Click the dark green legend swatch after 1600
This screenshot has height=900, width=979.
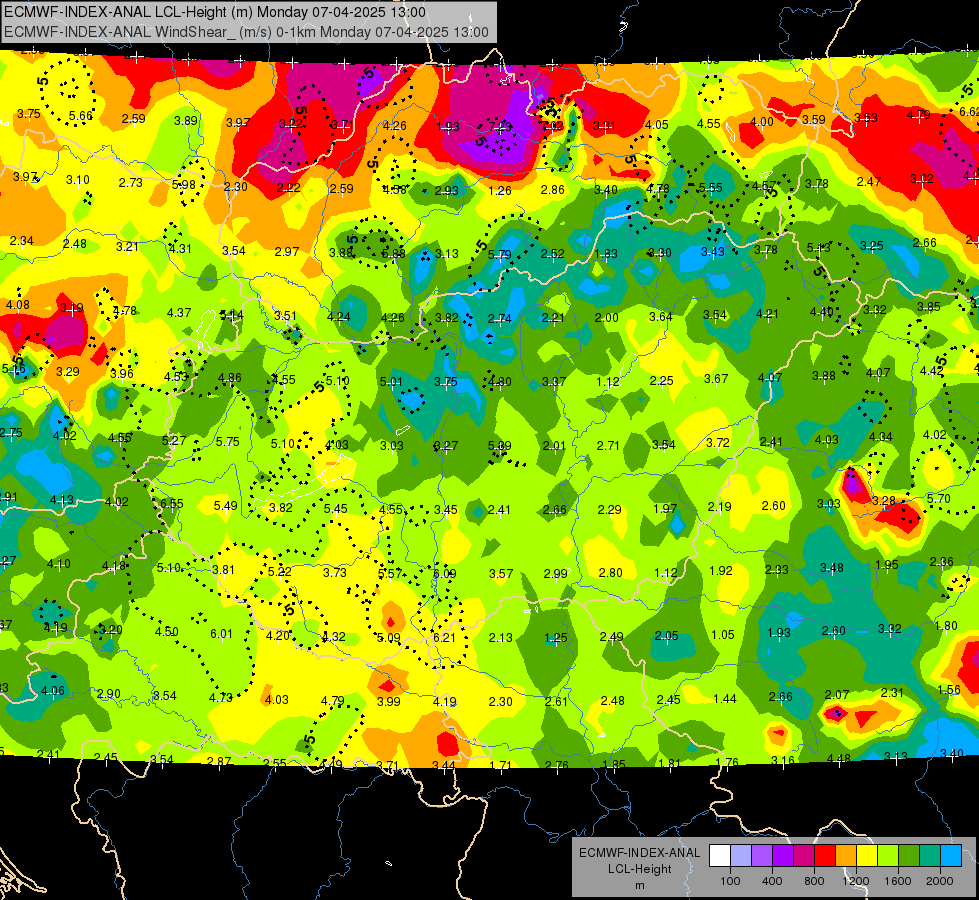[909, 856]
